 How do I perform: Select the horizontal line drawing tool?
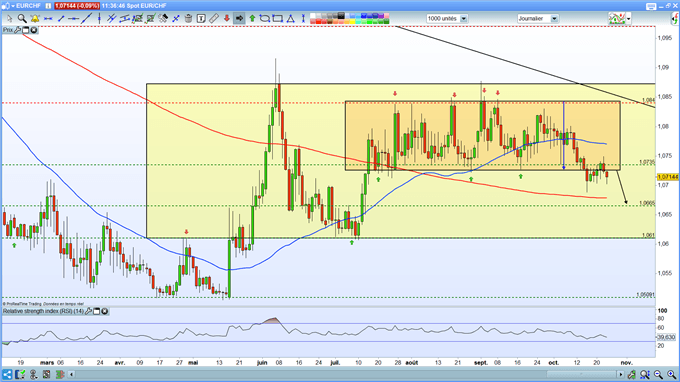pos(74,18)
